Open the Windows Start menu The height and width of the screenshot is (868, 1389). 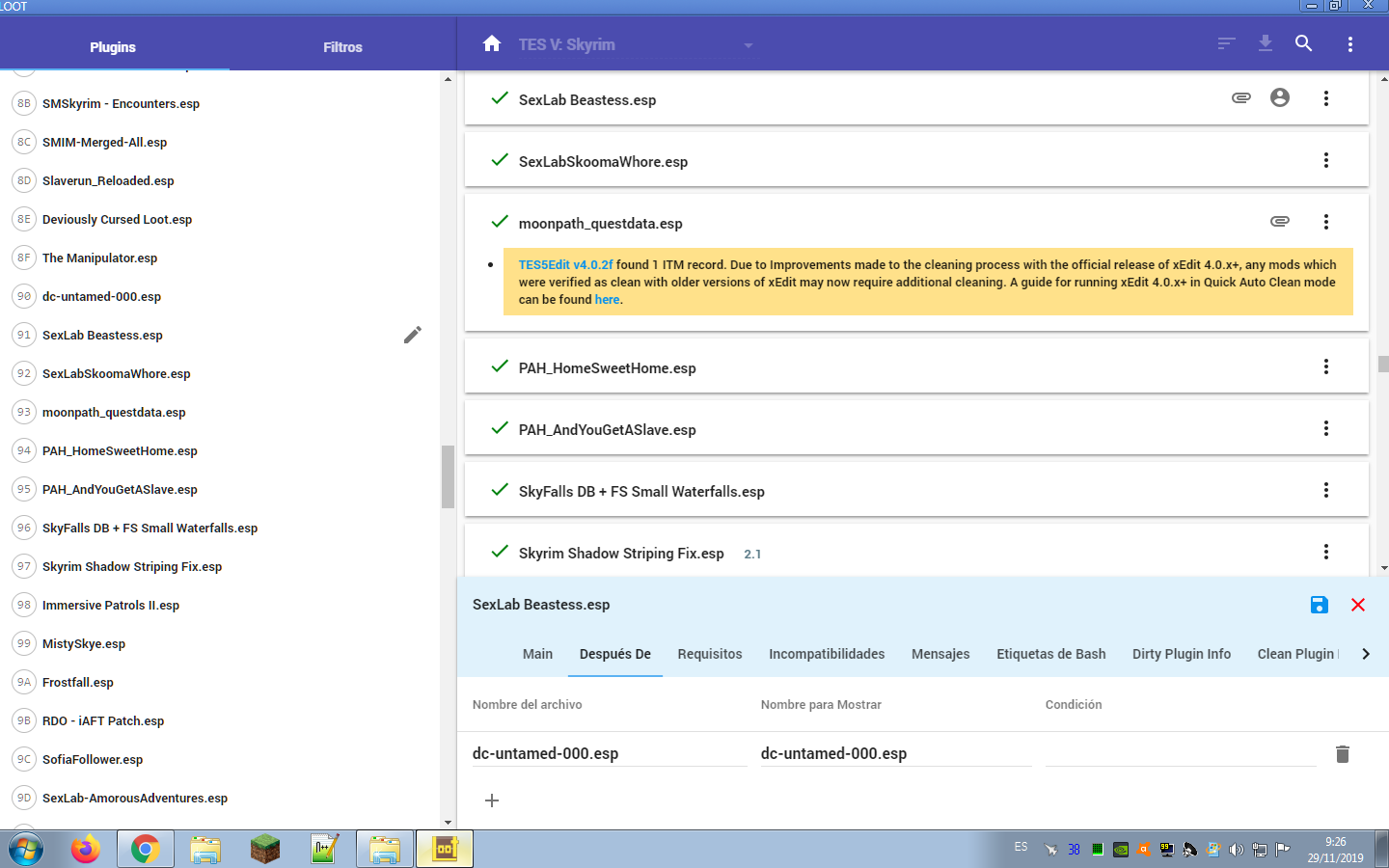coord(26,850)
